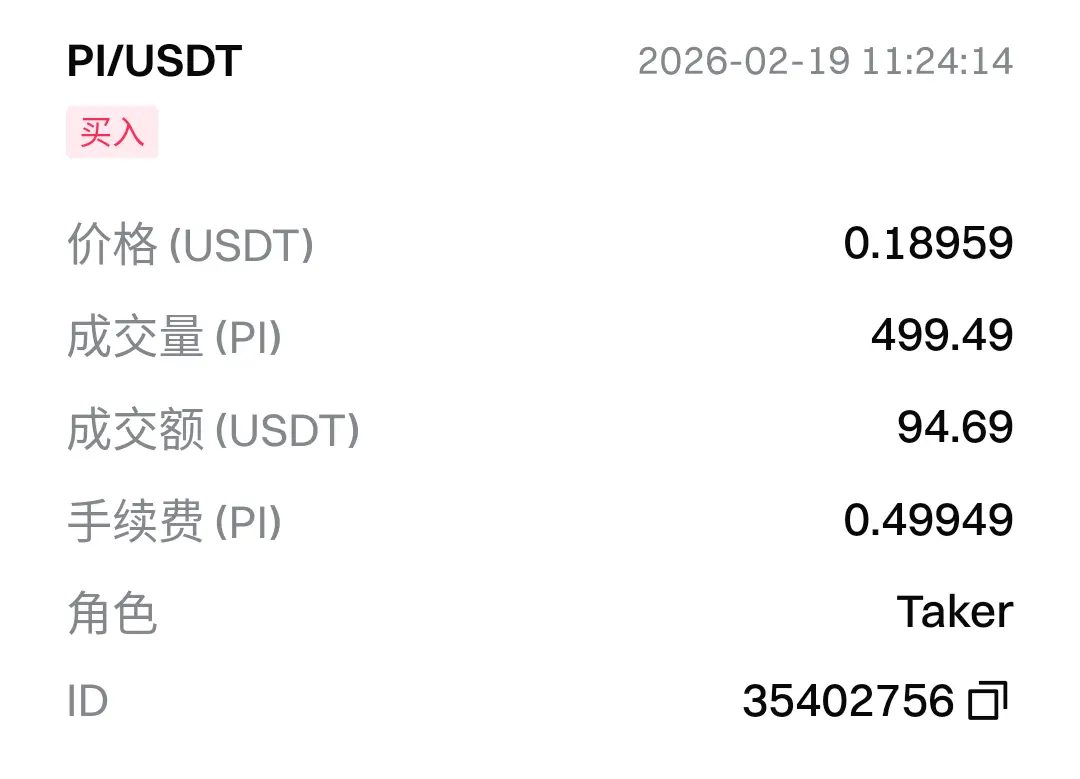Click the ID field label

pos(87,701)
